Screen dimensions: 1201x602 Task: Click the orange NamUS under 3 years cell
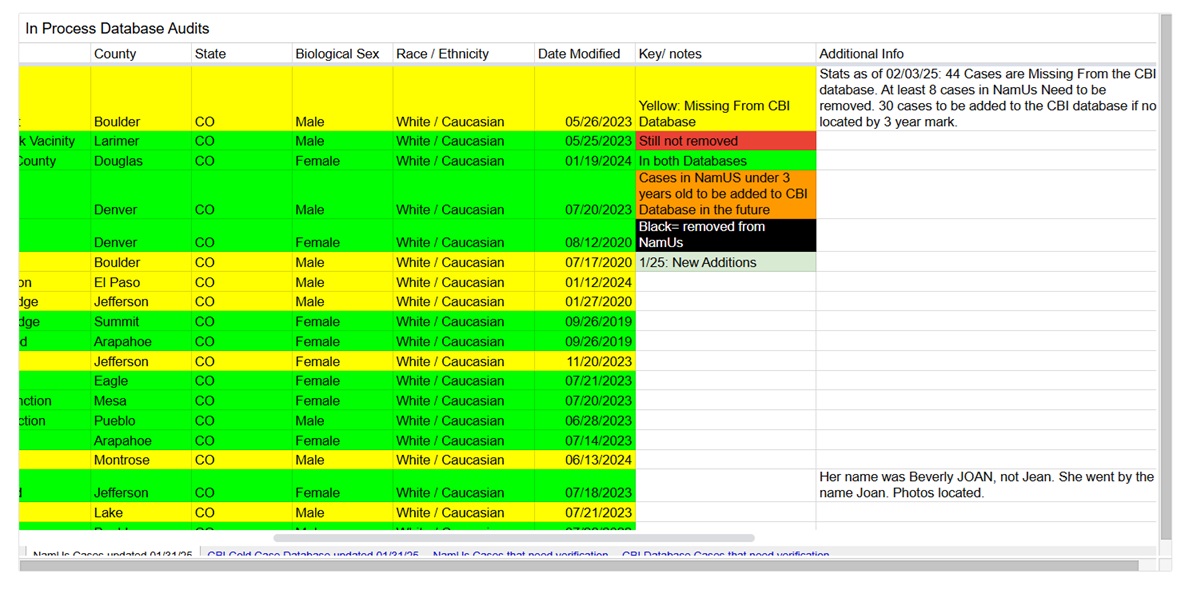(725, 194)
